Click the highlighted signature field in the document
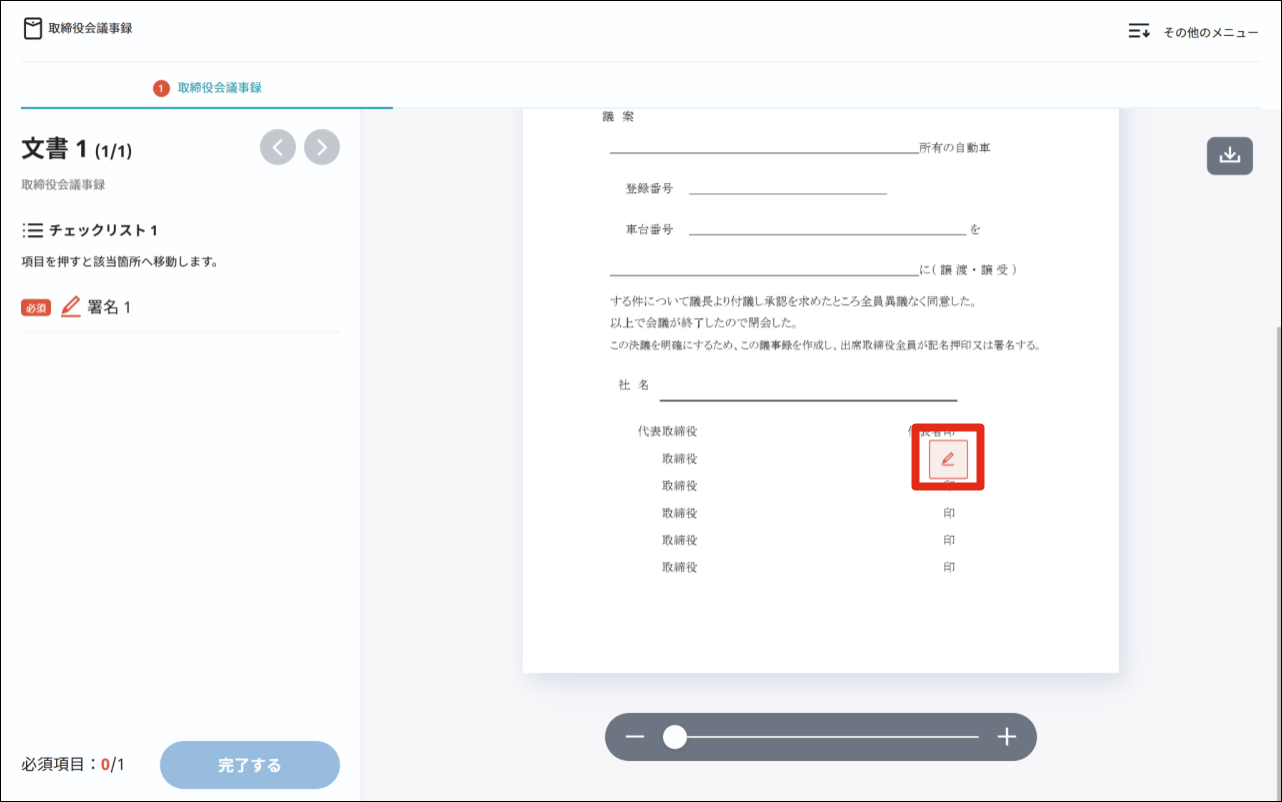Screen dimensions: 1282x802 coord(948,458)
